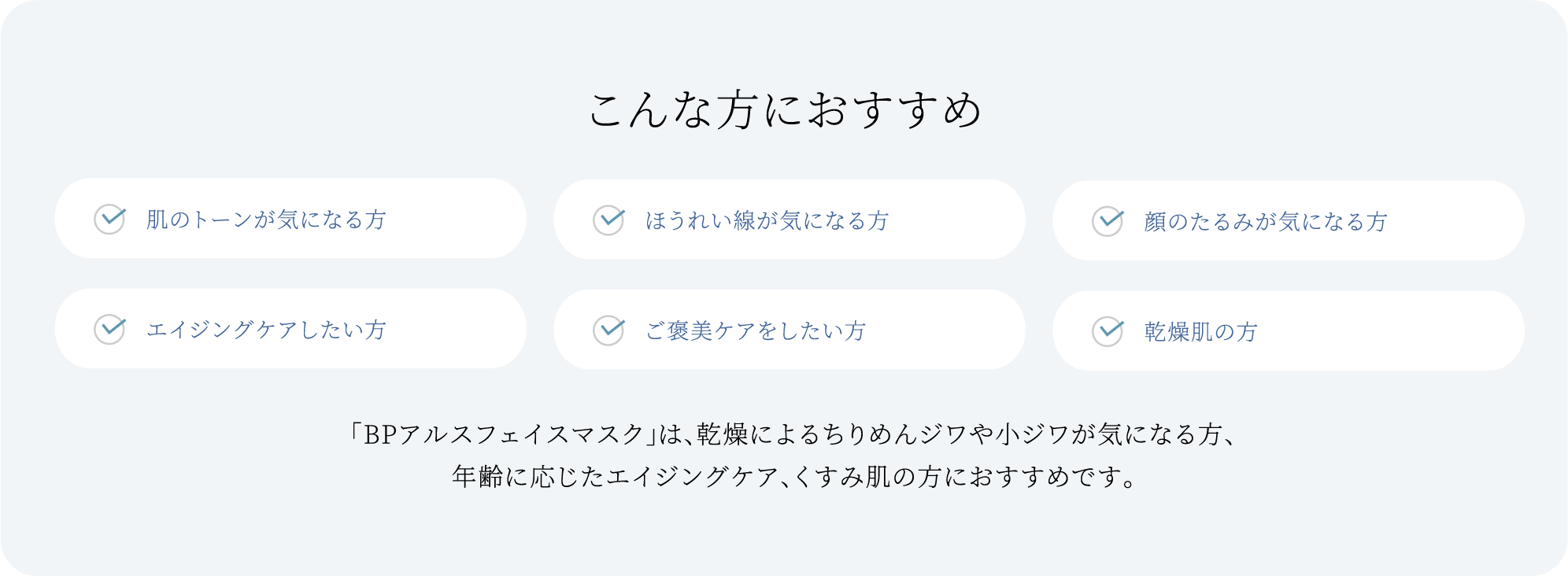This screenshot has height=576, width=1568.
Task: Click the product name BPアルスフェイスマスク
Action: pyautogui.click(x=505, y=434)
